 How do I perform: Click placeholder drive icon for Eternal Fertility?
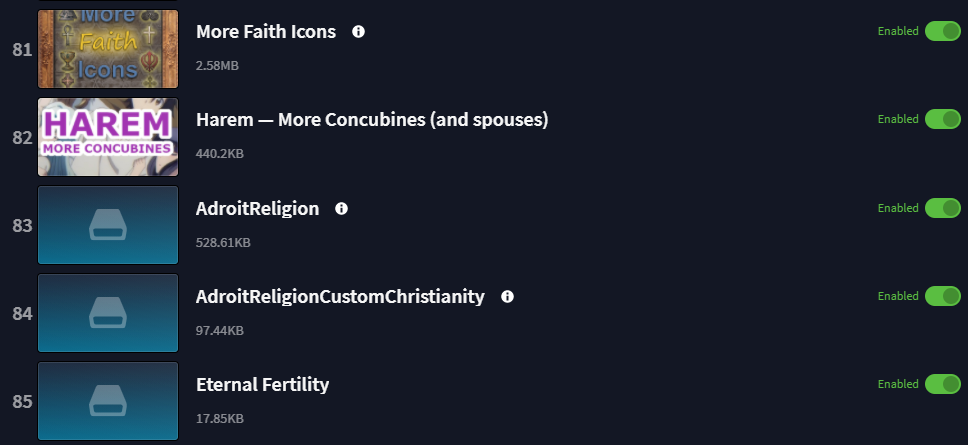[x=108, y=401]
